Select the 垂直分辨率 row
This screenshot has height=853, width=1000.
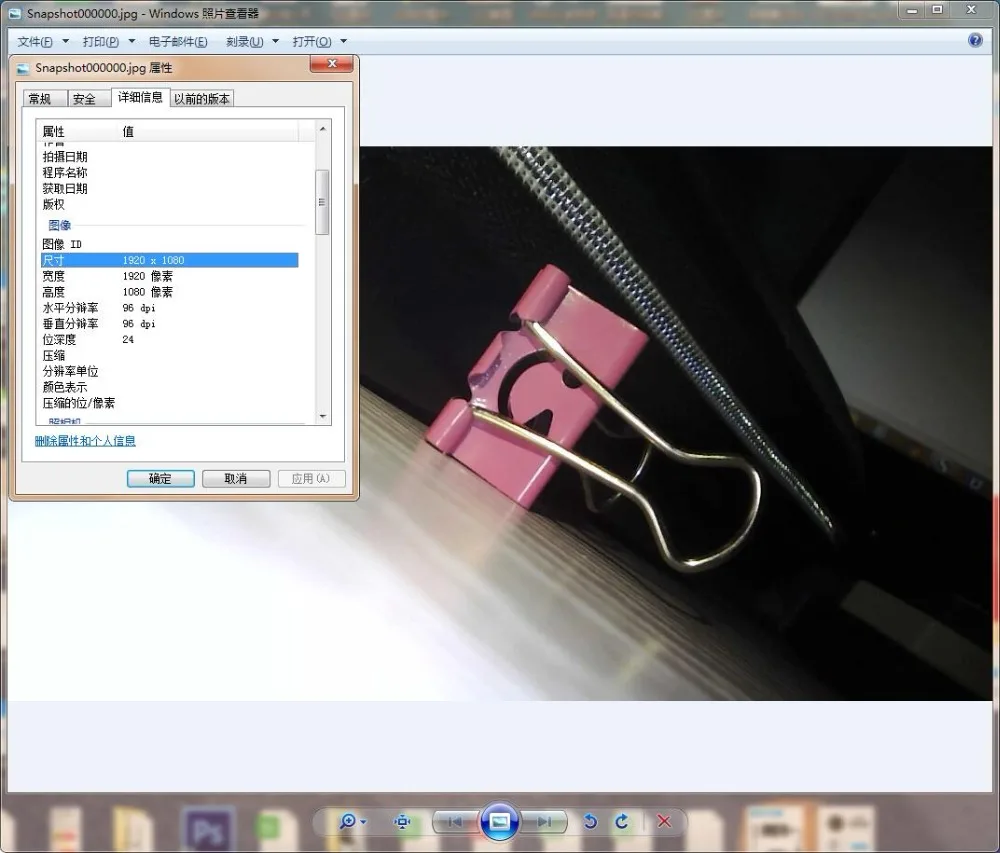(169, 324)
